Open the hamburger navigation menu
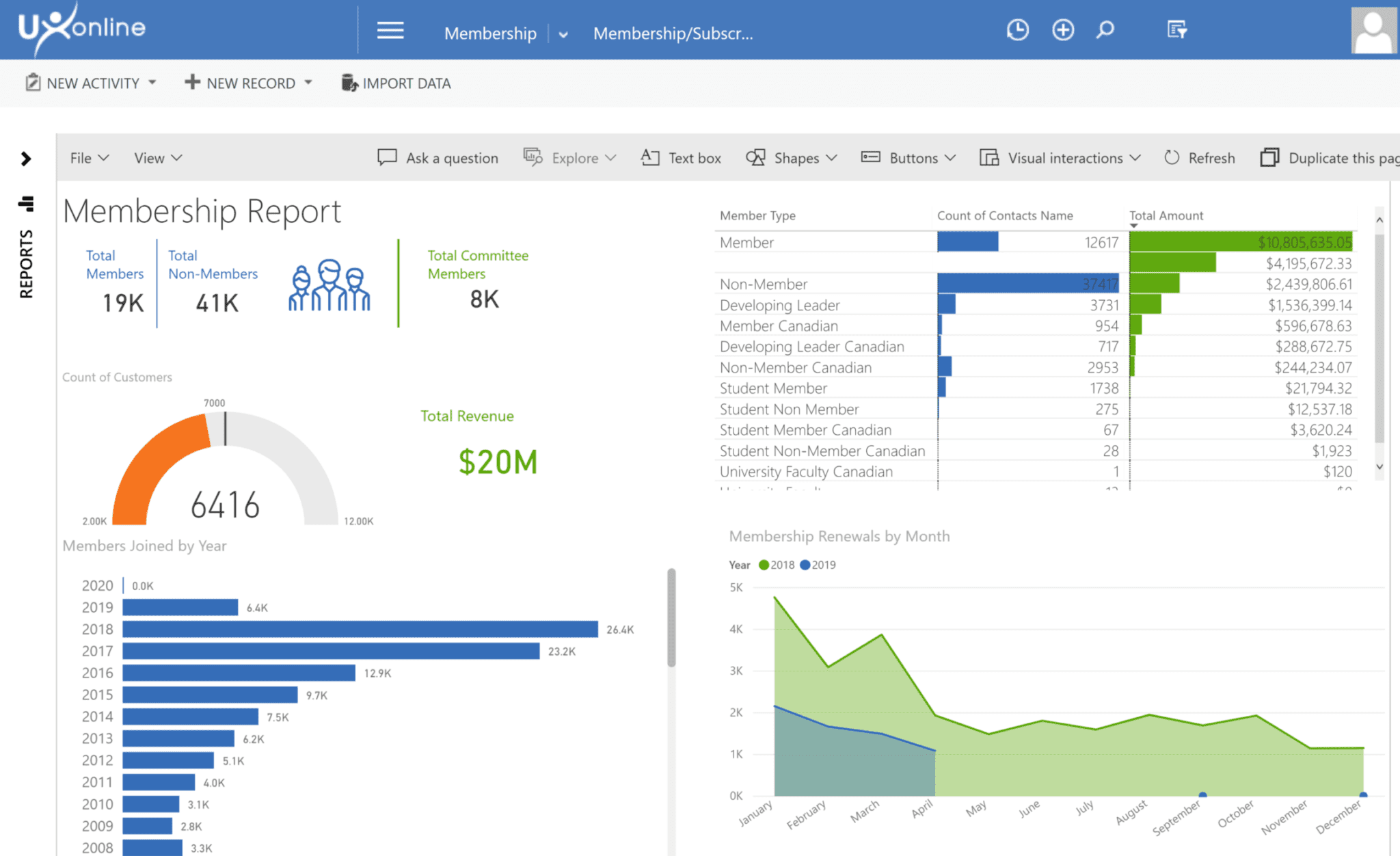Image resolution: width=1400 pixels, height=856 pixels. (390, 31)
